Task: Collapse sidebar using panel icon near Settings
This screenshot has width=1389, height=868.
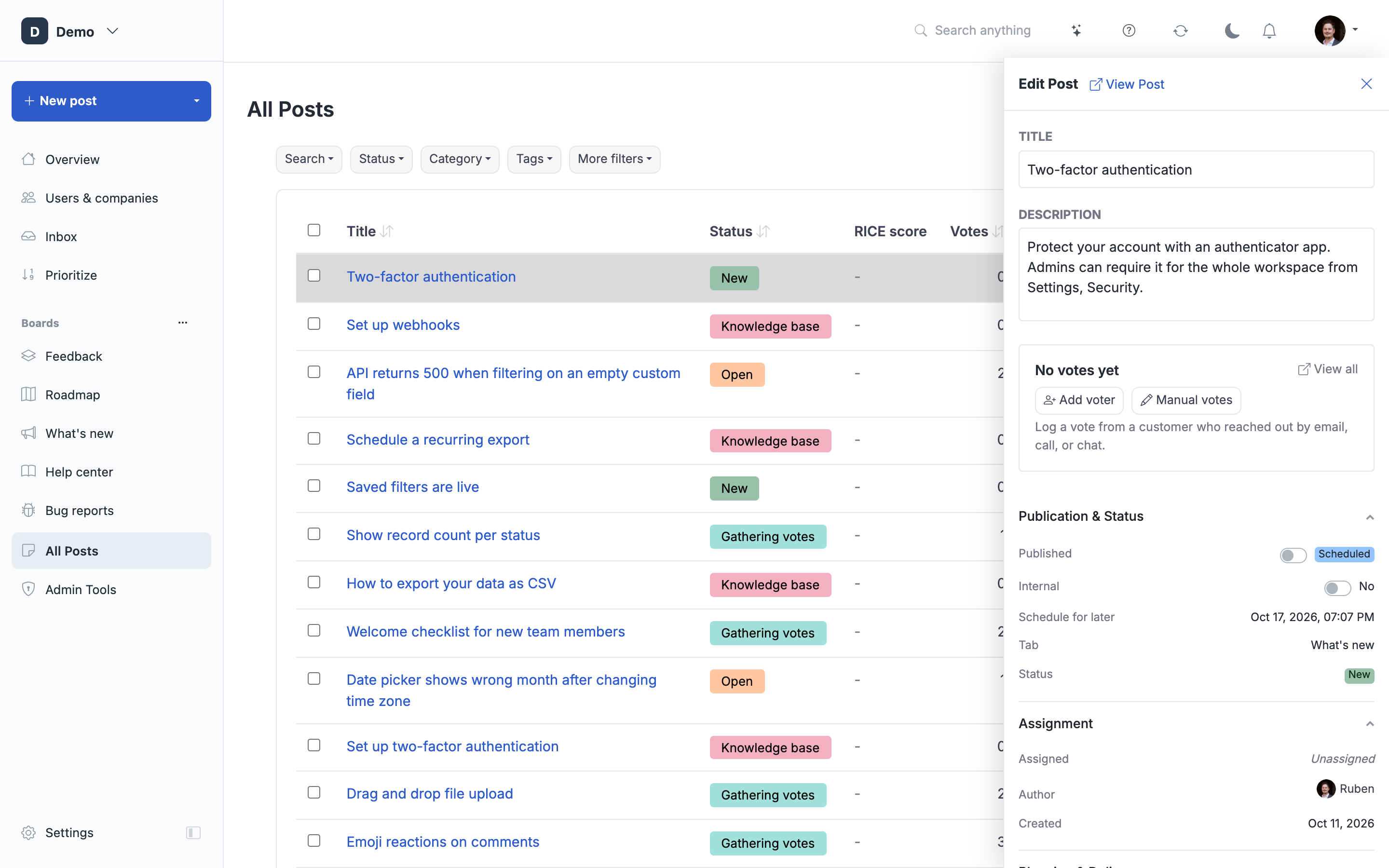Action: pos(193,832)
